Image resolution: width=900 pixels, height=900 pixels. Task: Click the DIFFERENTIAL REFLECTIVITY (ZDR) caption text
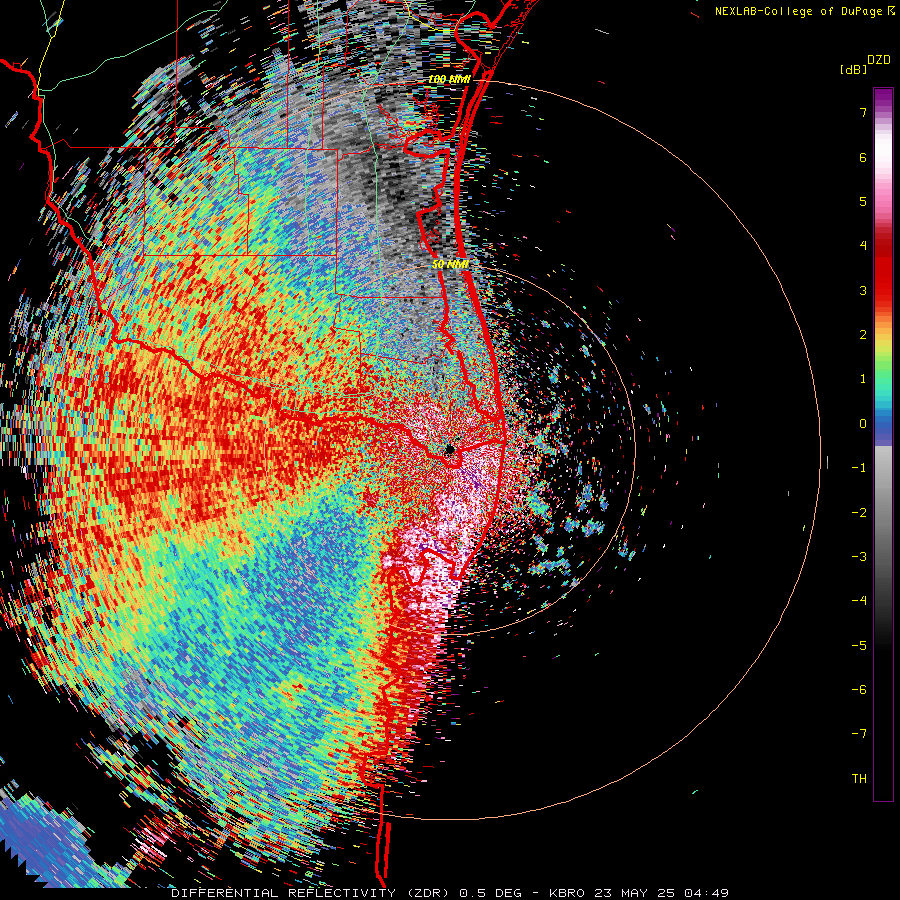click(x=314, y=893)
